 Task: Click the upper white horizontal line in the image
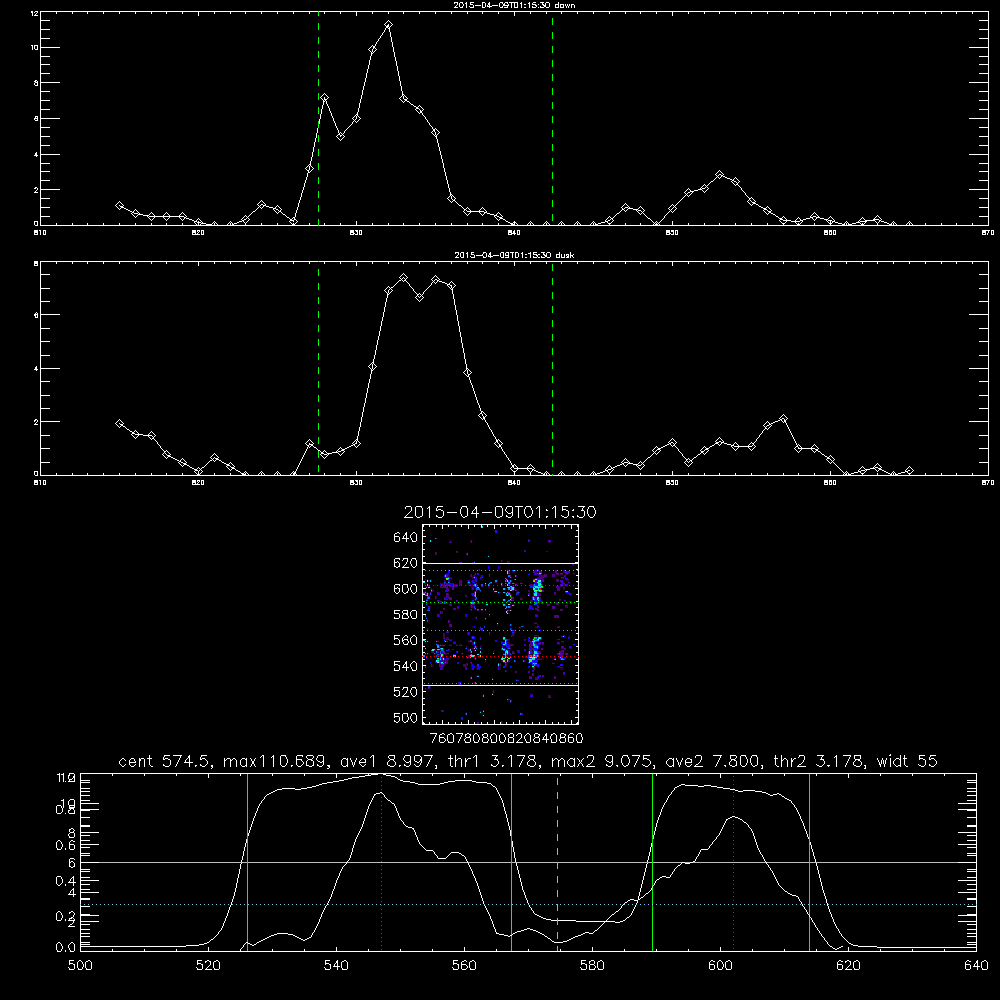click(500, 563)
